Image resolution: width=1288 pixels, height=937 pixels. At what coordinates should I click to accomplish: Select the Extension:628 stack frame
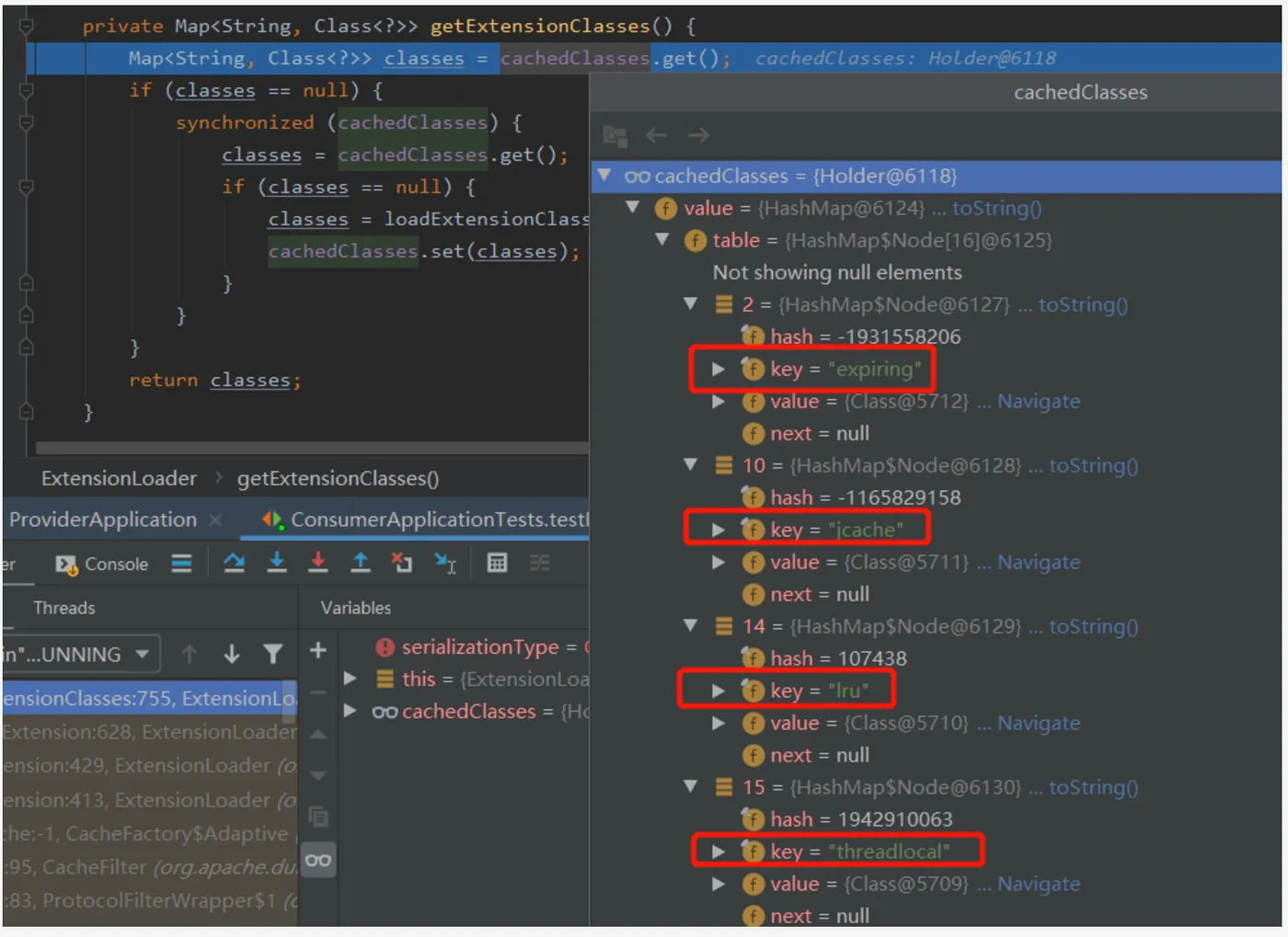(150, 732)
